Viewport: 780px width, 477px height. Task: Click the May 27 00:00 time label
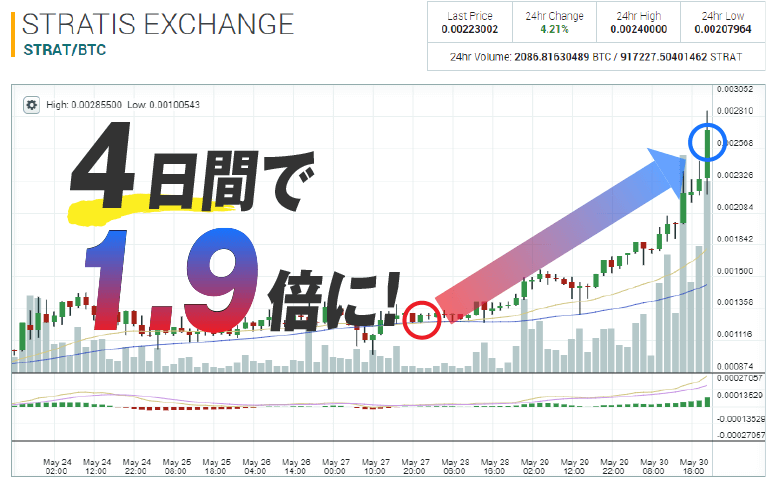pyautogui.click(x=335, y=467)
